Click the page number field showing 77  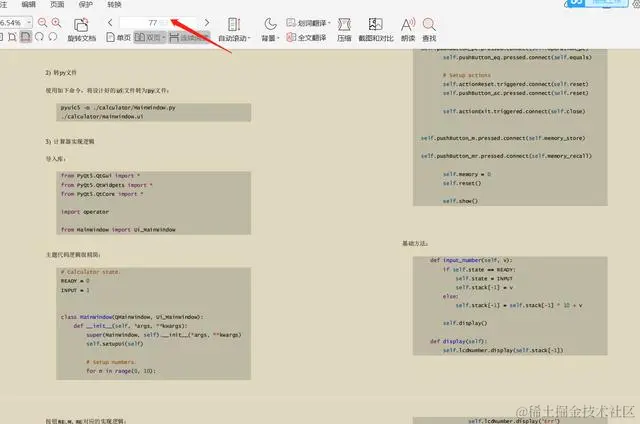click(158, 22)
